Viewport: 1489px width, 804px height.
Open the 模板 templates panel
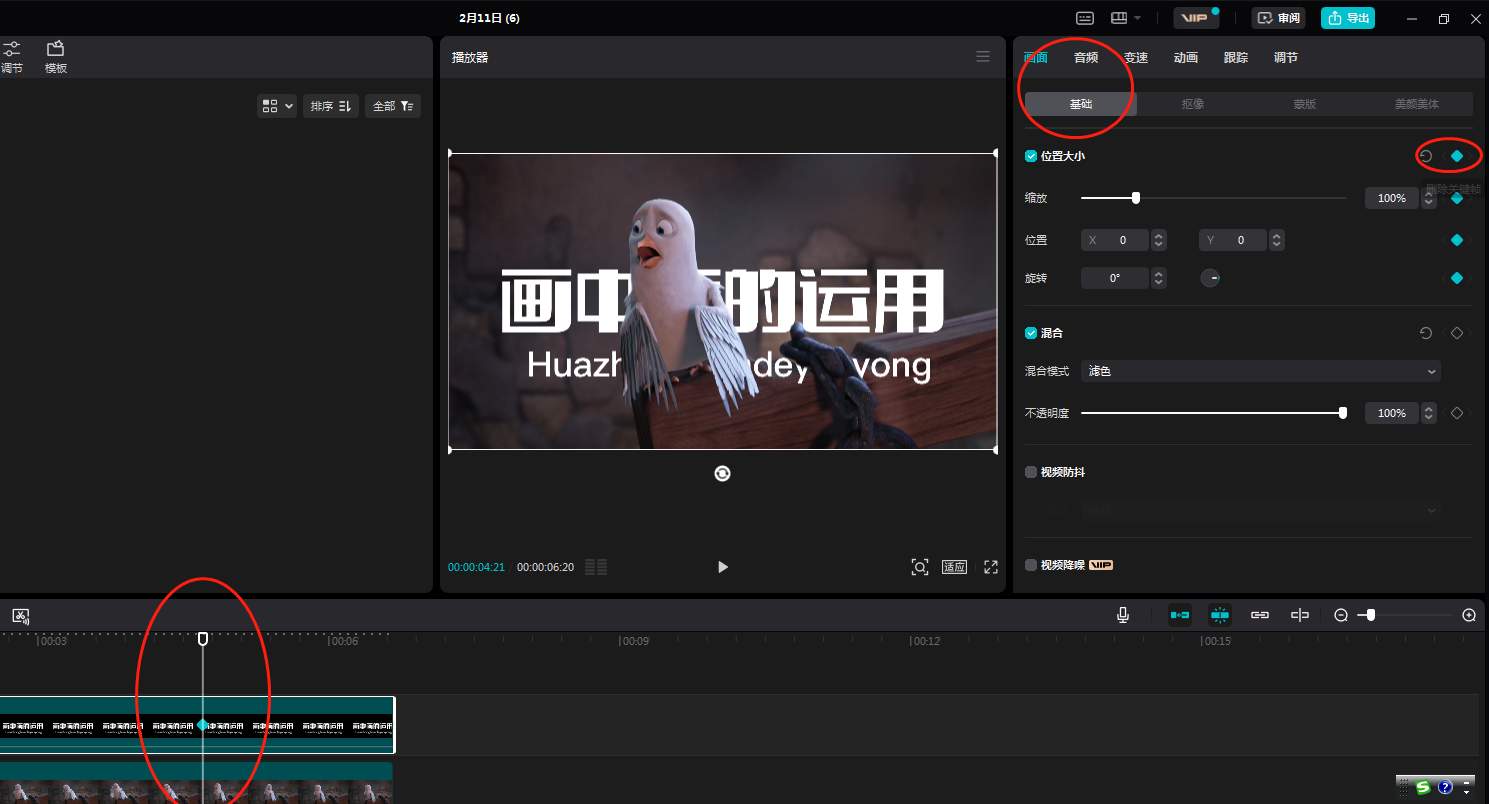(x=56, y=57)
